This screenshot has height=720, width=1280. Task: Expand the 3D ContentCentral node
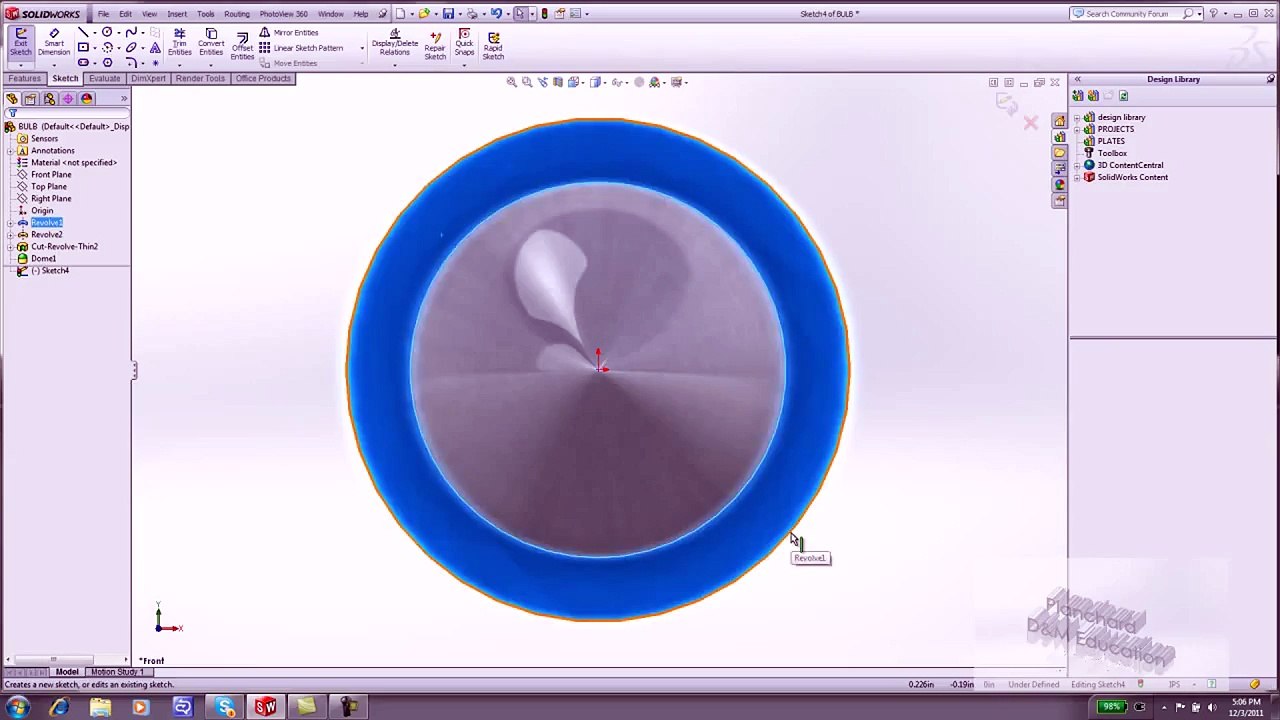[1077, 165]
